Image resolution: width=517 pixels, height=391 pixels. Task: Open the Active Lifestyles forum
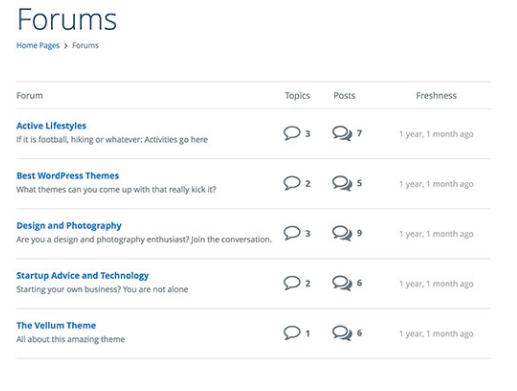click(x=51, y=126)
